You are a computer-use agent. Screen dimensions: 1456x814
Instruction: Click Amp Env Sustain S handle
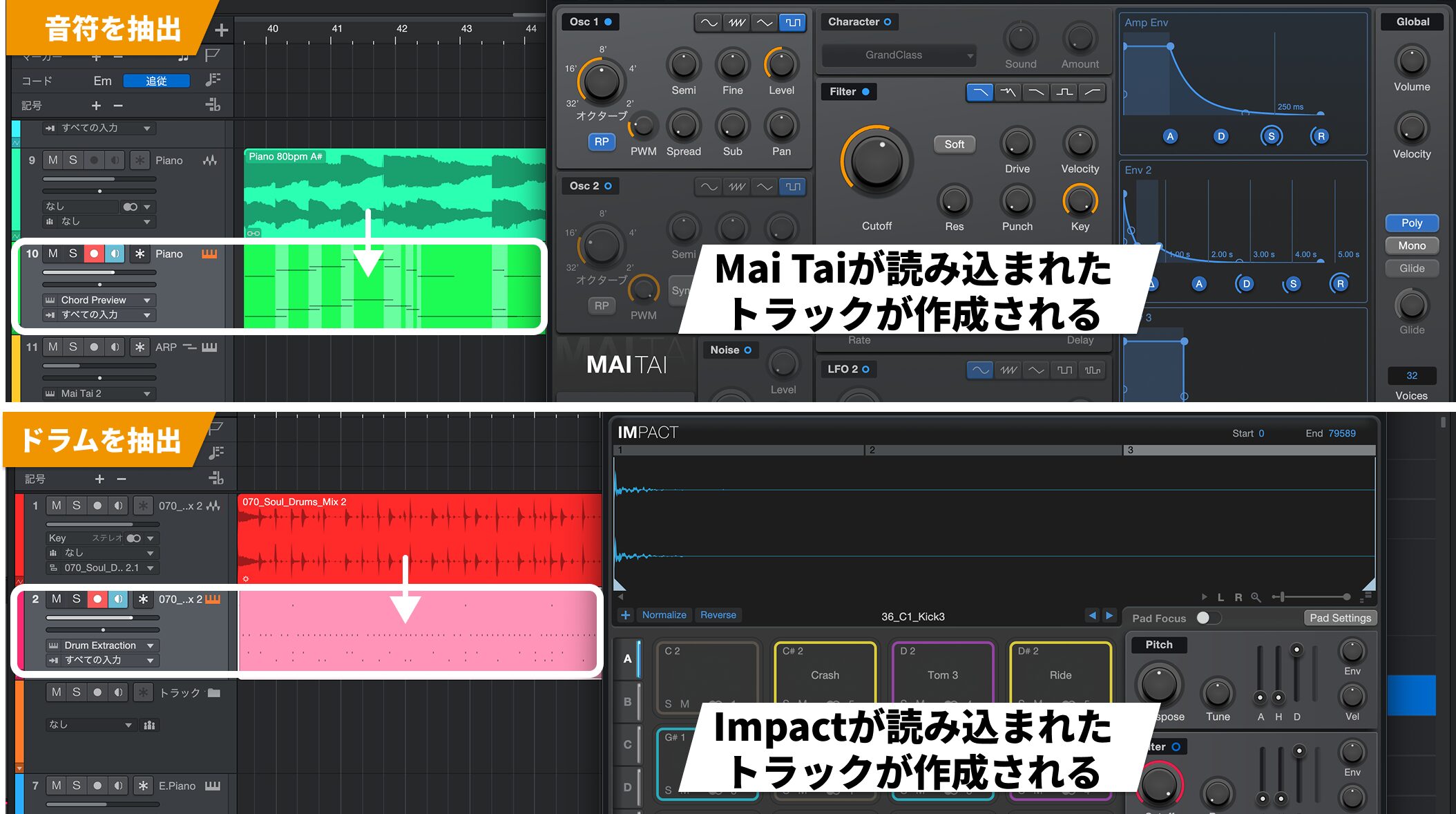coord(1271,136)
